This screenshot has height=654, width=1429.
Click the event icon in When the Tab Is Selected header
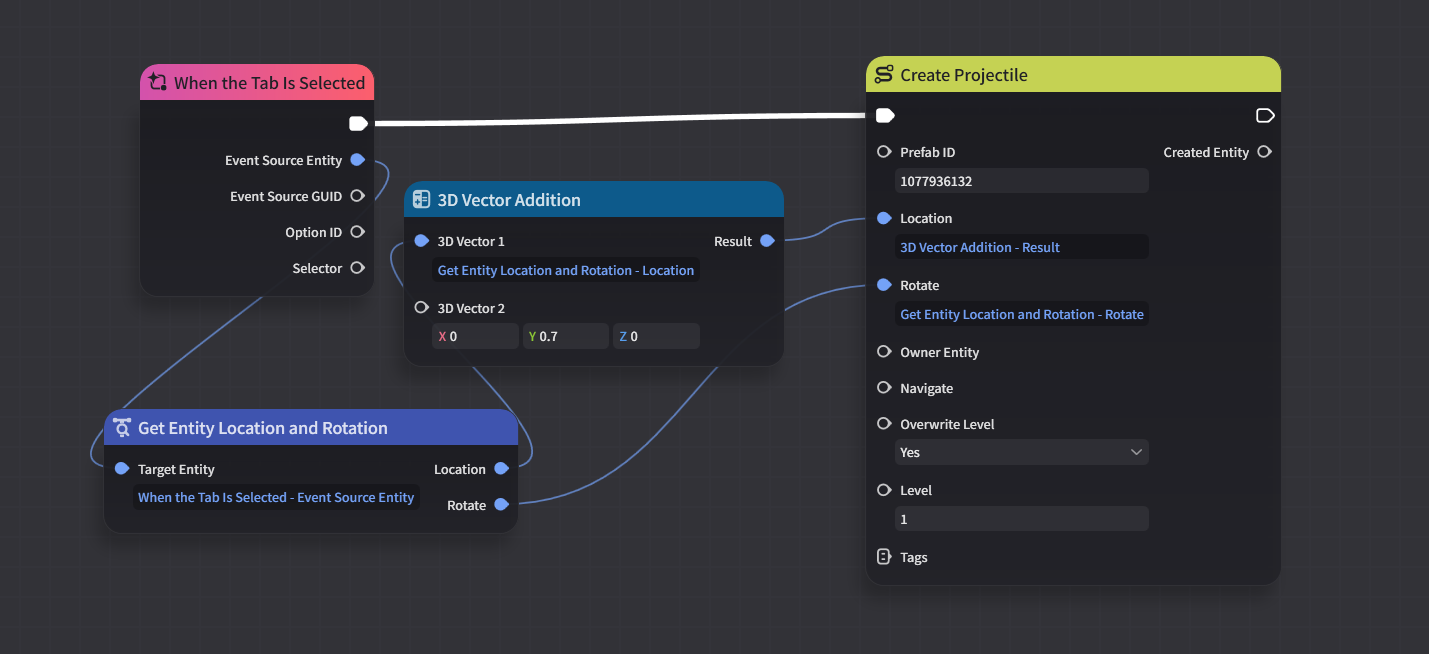click(x=158, y=83)
